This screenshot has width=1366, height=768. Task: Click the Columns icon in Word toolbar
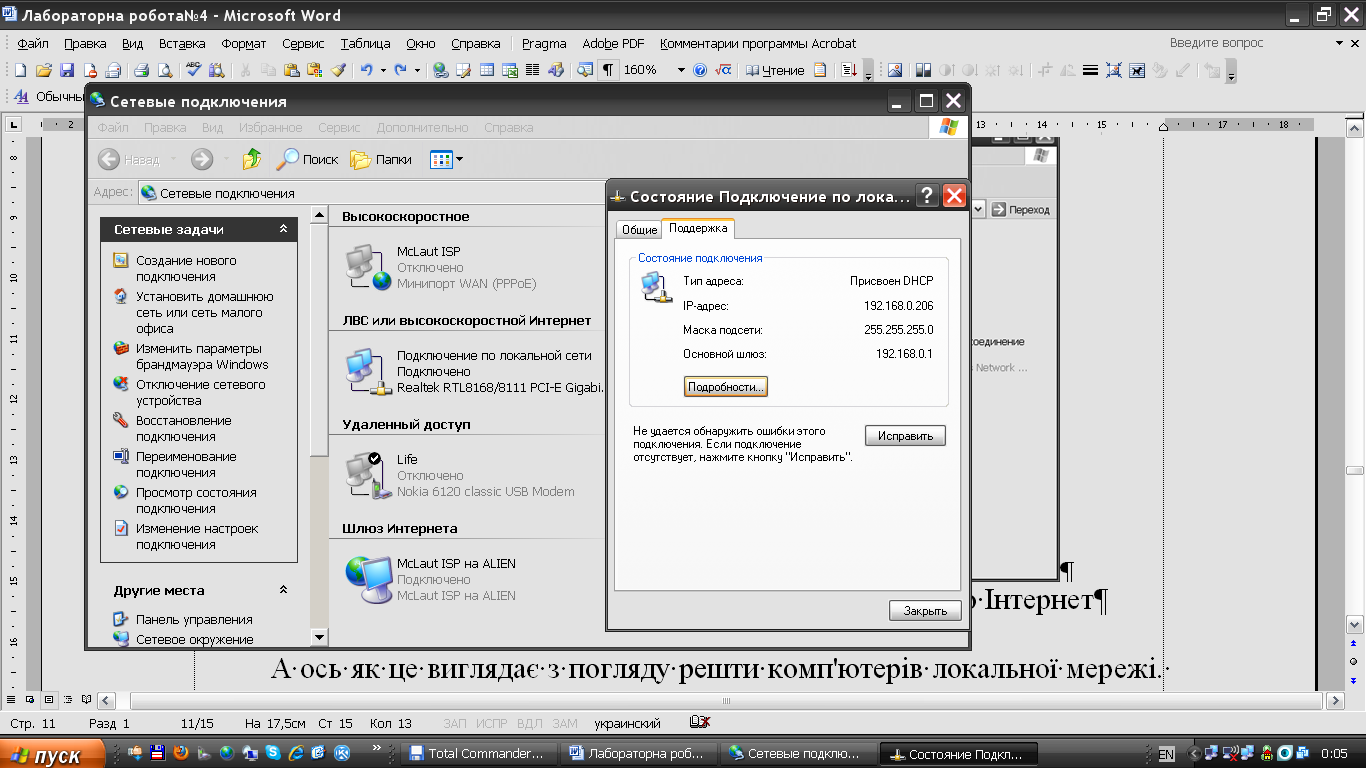(x=533, y=70)
